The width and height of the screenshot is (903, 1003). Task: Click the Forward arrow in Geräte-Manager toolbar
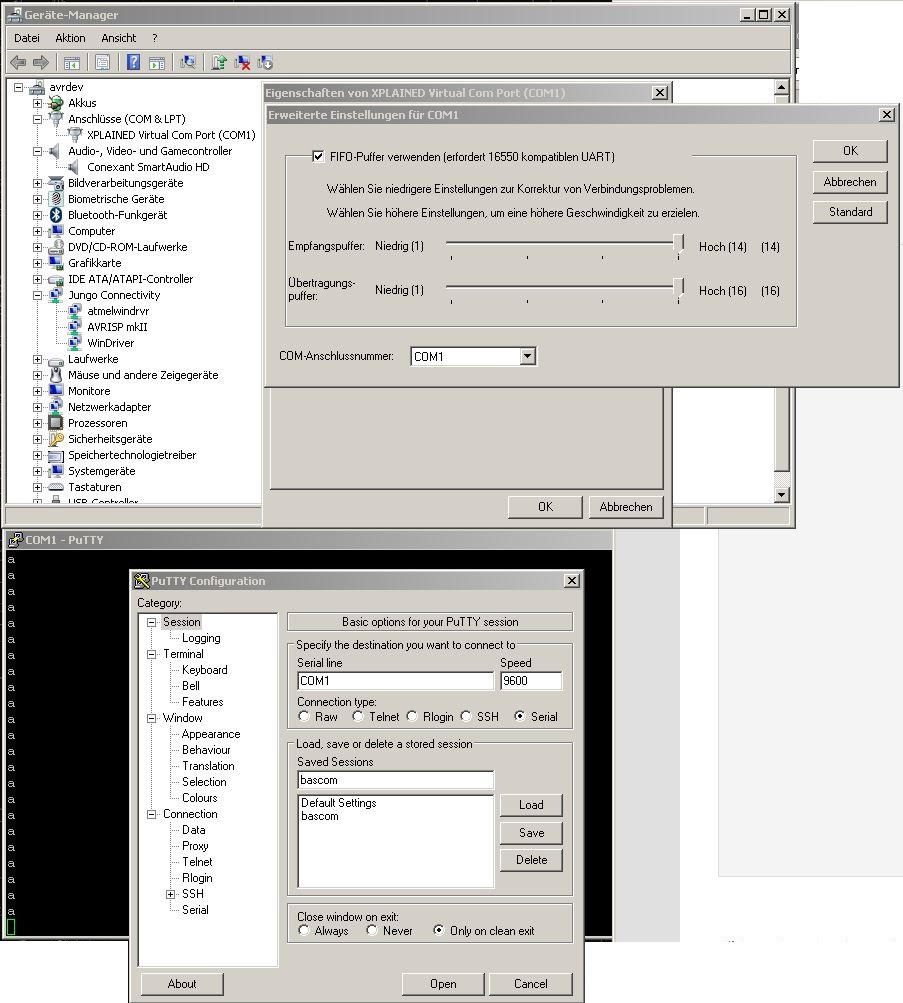(x=41, y=62)
